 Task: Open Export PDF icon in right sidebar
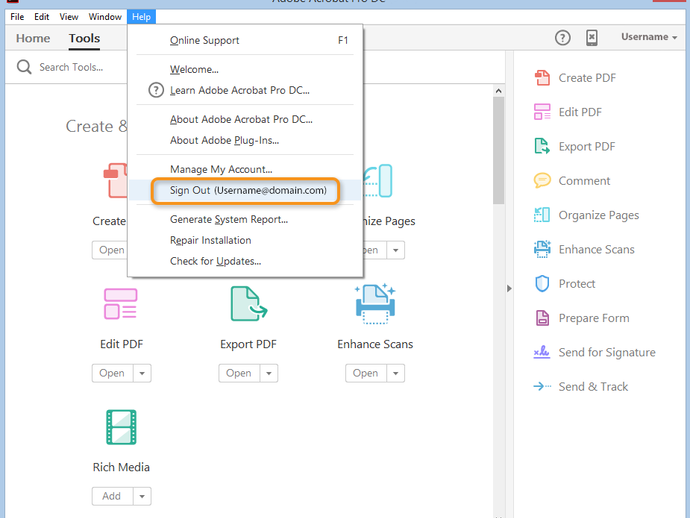point(542,146)
